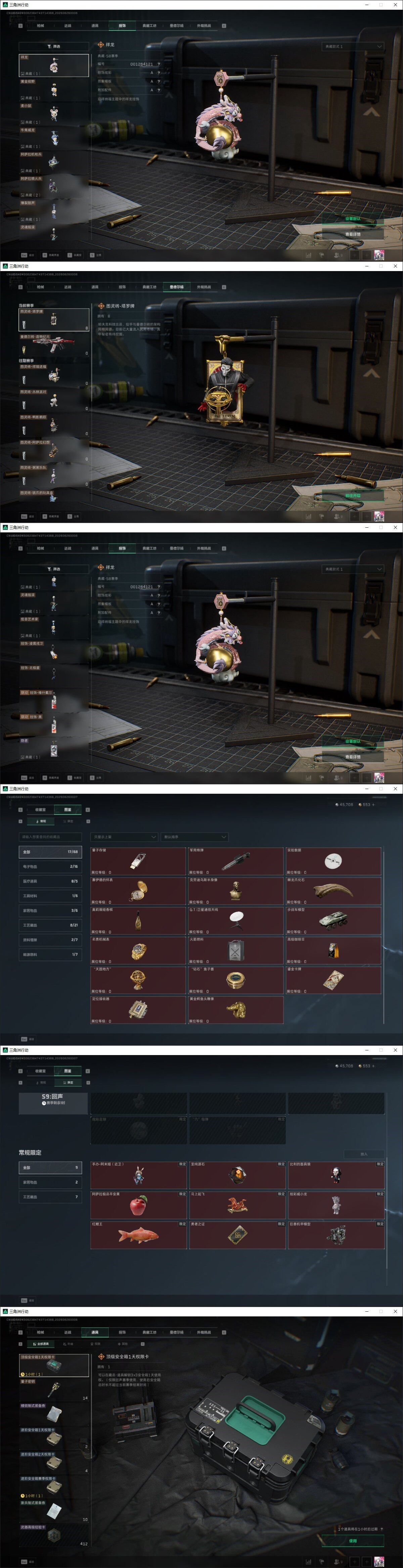Click the 前往开启 button for 图灵砖-塔罗牌

[353, 495]
